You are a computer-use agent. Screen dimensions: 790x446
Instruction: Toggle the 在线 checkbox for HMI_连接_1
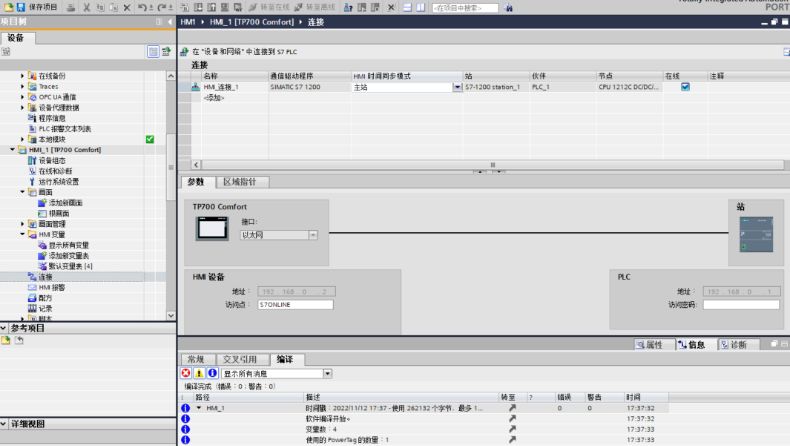[x=685, y=87]
